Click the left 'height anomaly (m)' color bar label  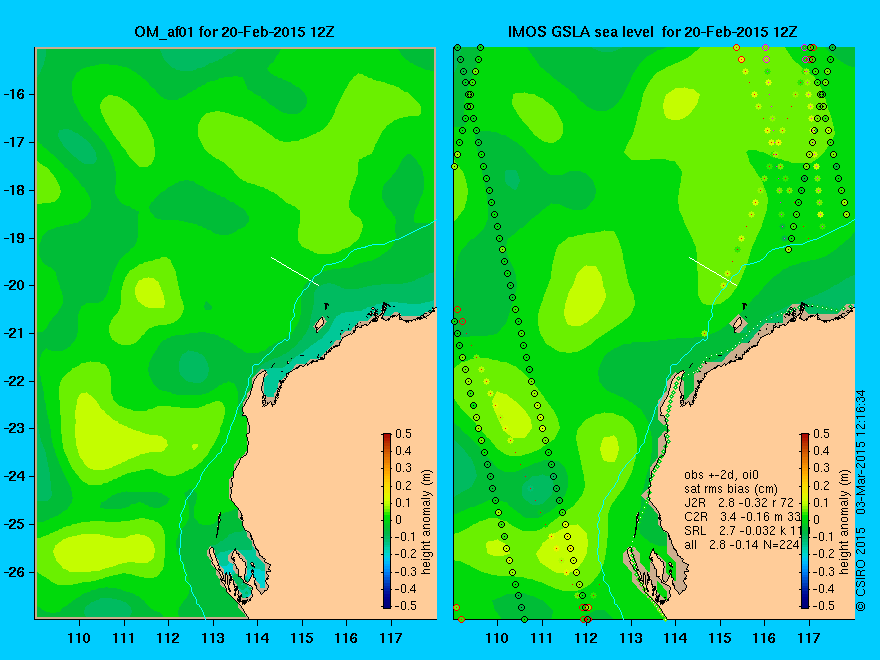tap(427, 522)
